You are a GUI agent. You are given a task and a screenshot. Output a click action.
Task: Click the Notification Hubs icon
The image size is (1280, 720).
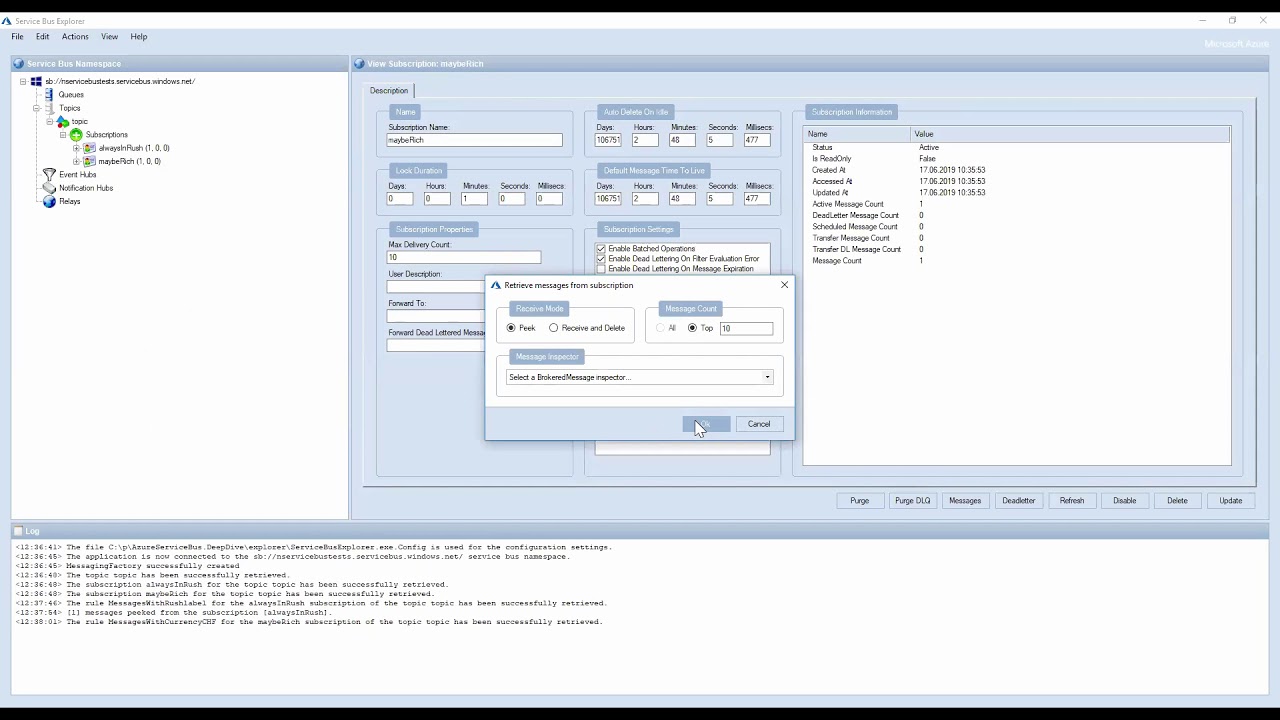tap(49, 188)
